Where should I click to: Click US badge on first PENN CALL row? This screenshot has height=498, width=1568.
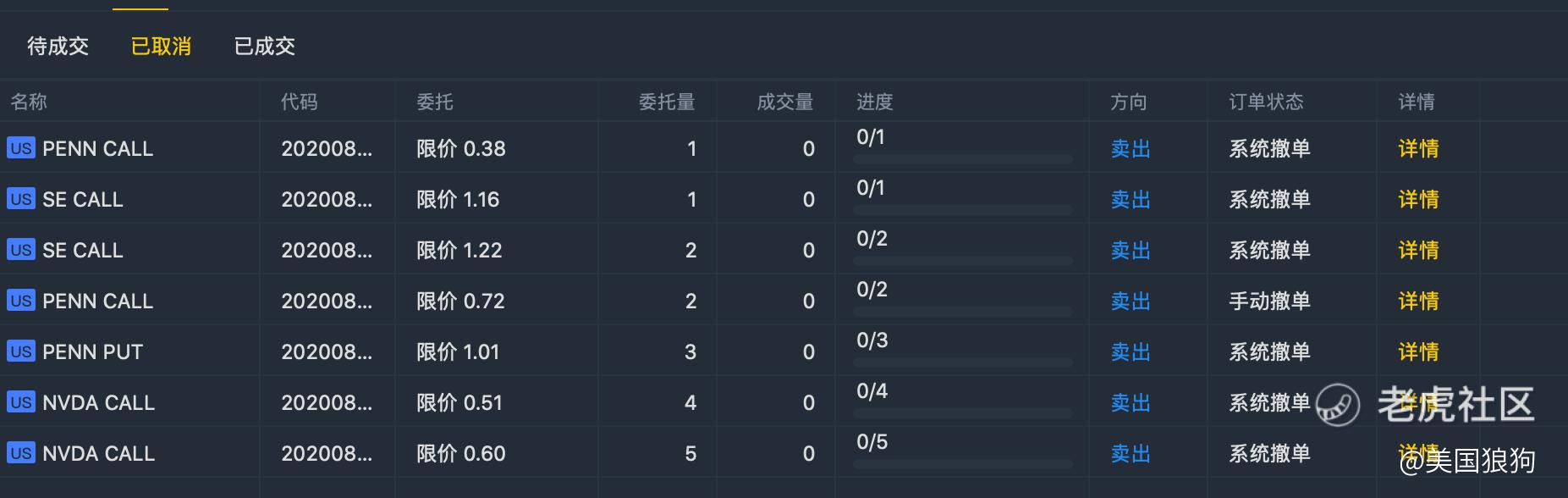coord(21,148)
